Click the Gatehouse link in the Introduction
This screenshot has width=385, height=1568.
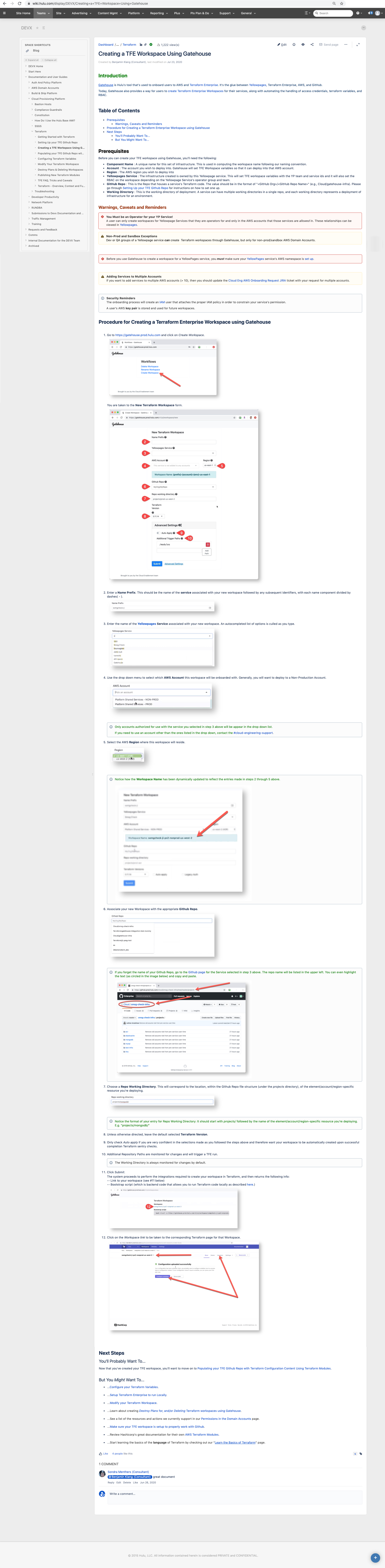[106, 85]
